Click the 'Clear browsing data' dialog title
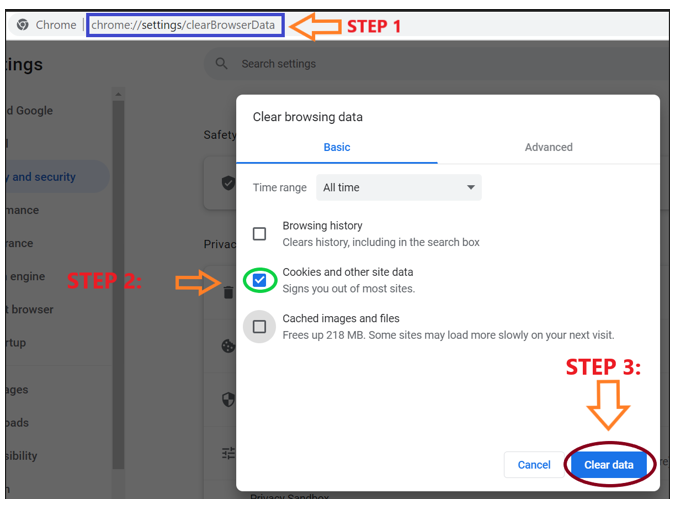The height and width of the screenshot is (512, 681). (x=307, y=117)
